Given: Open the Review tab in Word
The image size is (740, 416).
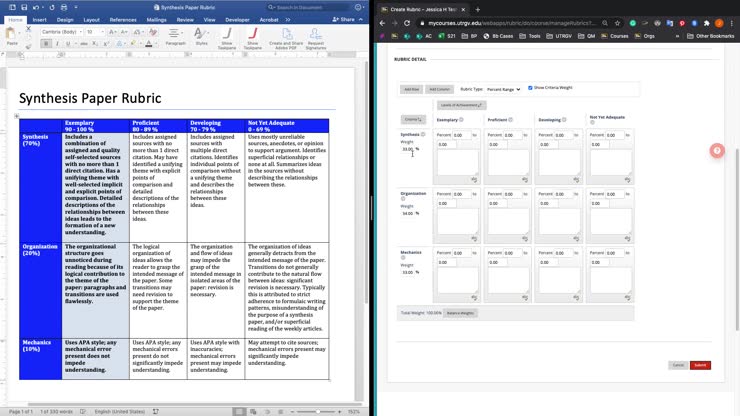Looking at the screenshot, I should coord(185,20).
